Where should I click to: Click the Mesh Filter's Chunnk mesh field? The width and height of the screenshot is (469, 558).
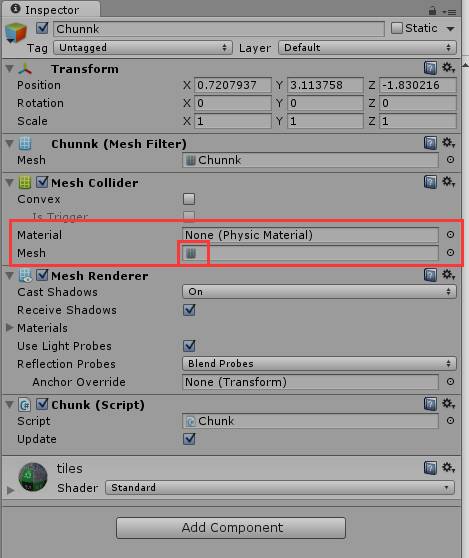point(310,160)
